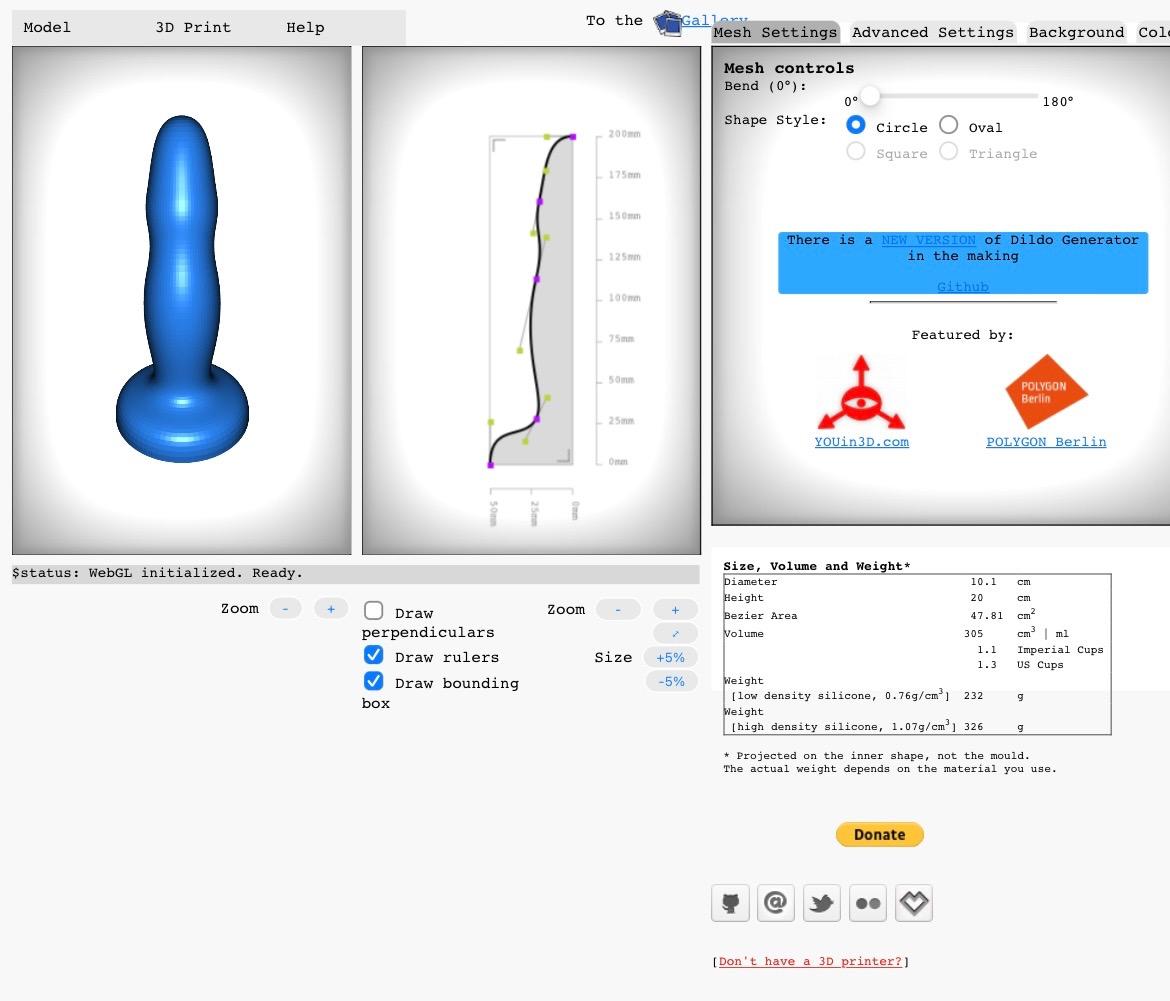Click the YOUin3D red logo image

click(x=861, y=392)
